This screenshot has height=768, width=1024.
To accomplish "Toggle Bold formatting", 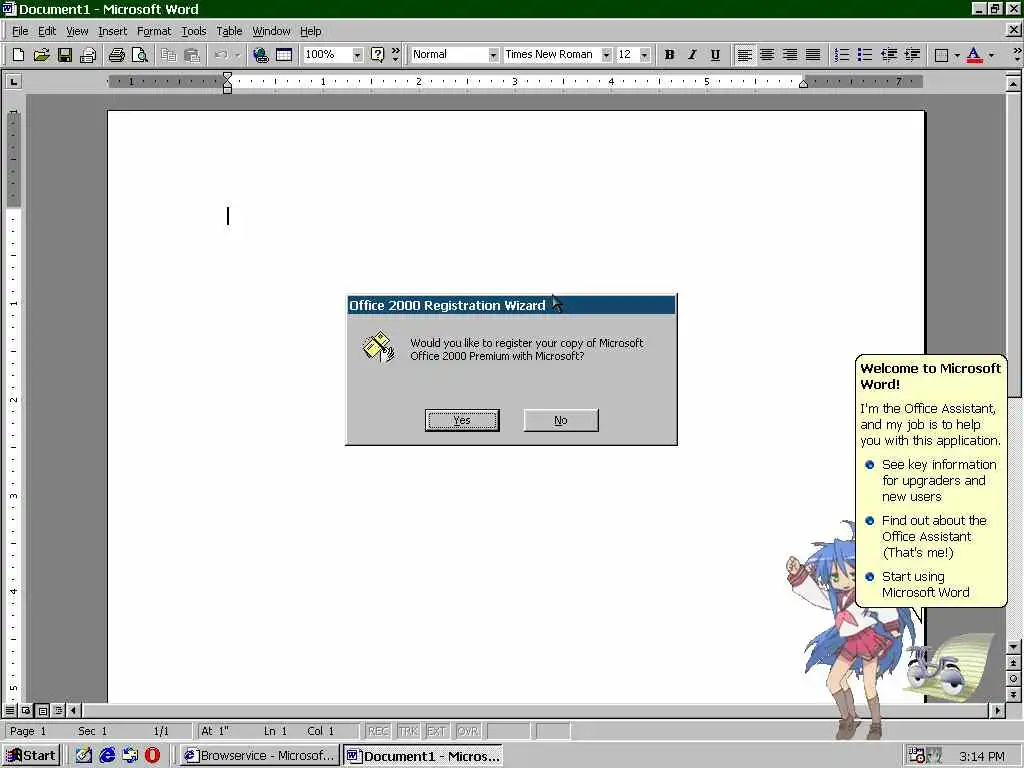I will [669, 55].
